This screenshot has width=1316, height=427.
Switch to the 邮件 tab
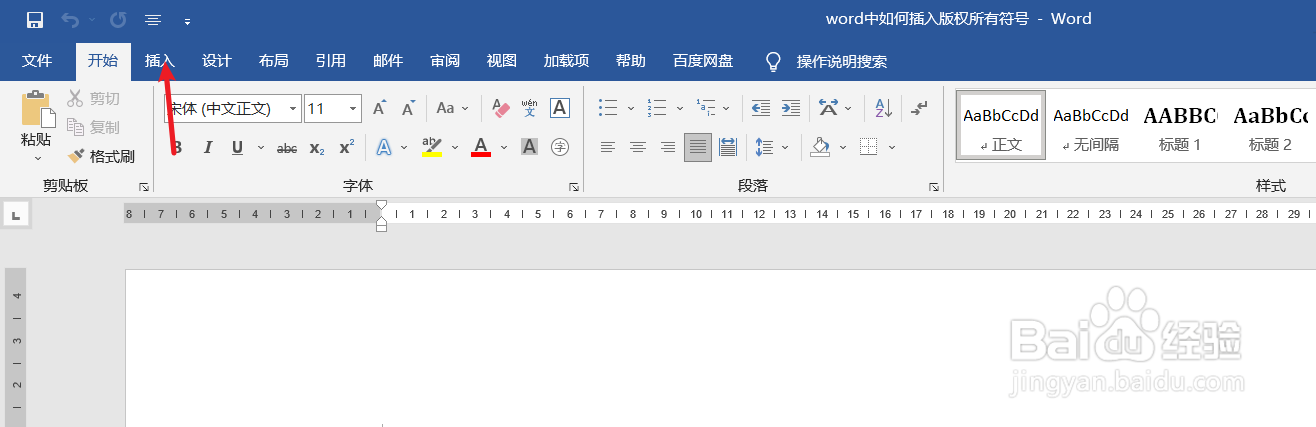pos(387,61)
